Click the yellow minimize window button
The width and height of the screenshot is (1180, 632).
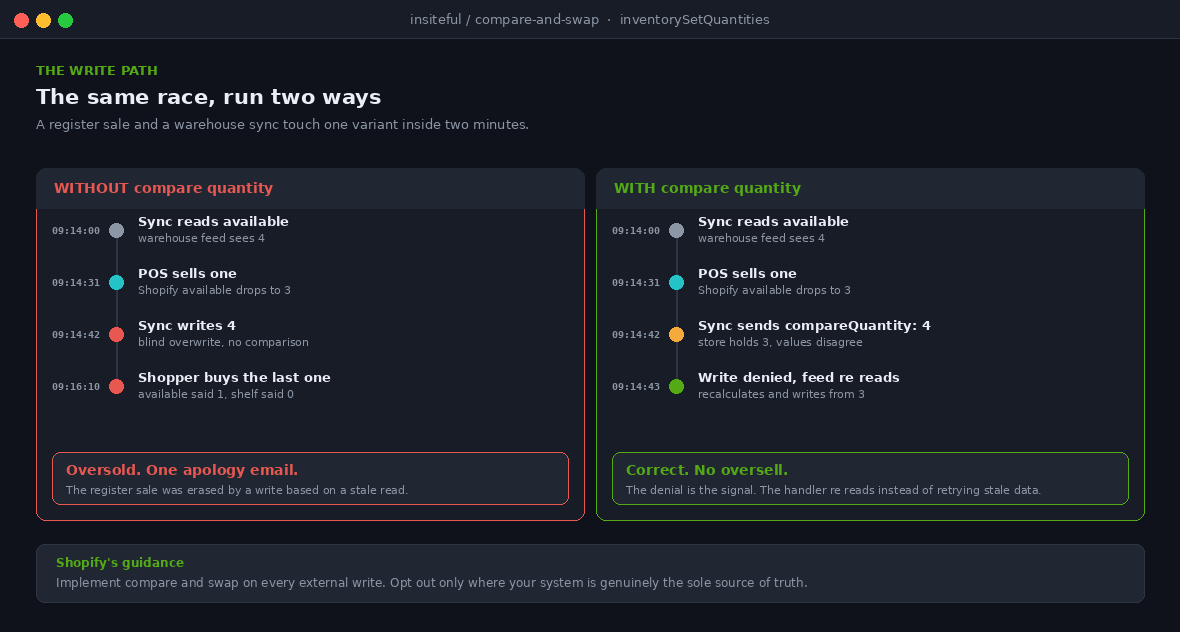point(44,20)
